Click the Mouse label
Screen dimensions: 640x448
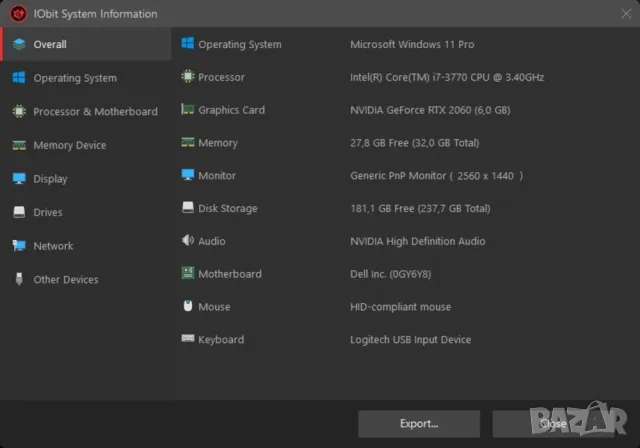click(x=214, y=307)
